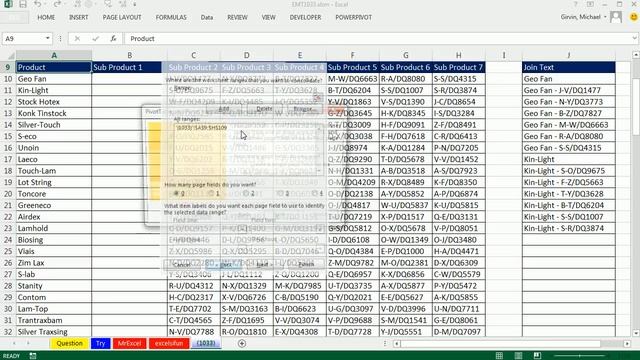Open the HOME ribbon tab
The image size is (640, 360).
46,17
